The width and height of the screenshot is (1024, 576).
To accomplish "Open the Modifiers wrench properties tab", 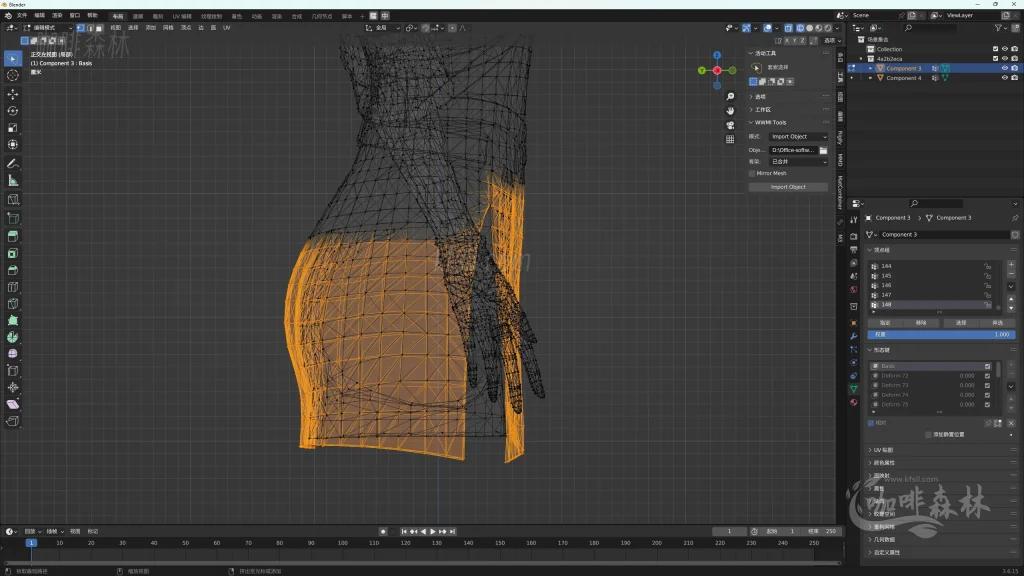I will click(854, 336).
